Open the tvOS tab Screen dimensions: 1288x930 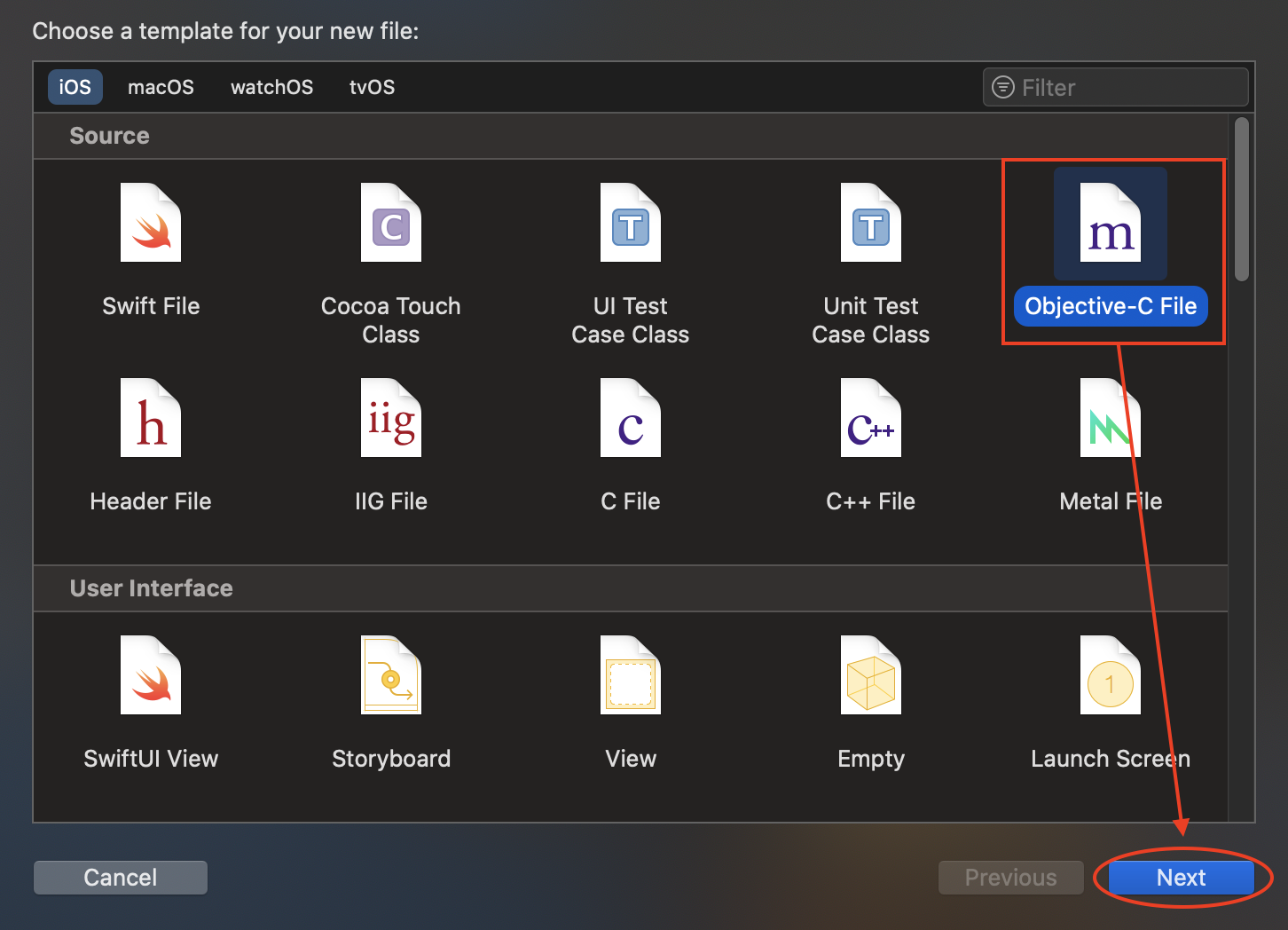pos(373,87)
